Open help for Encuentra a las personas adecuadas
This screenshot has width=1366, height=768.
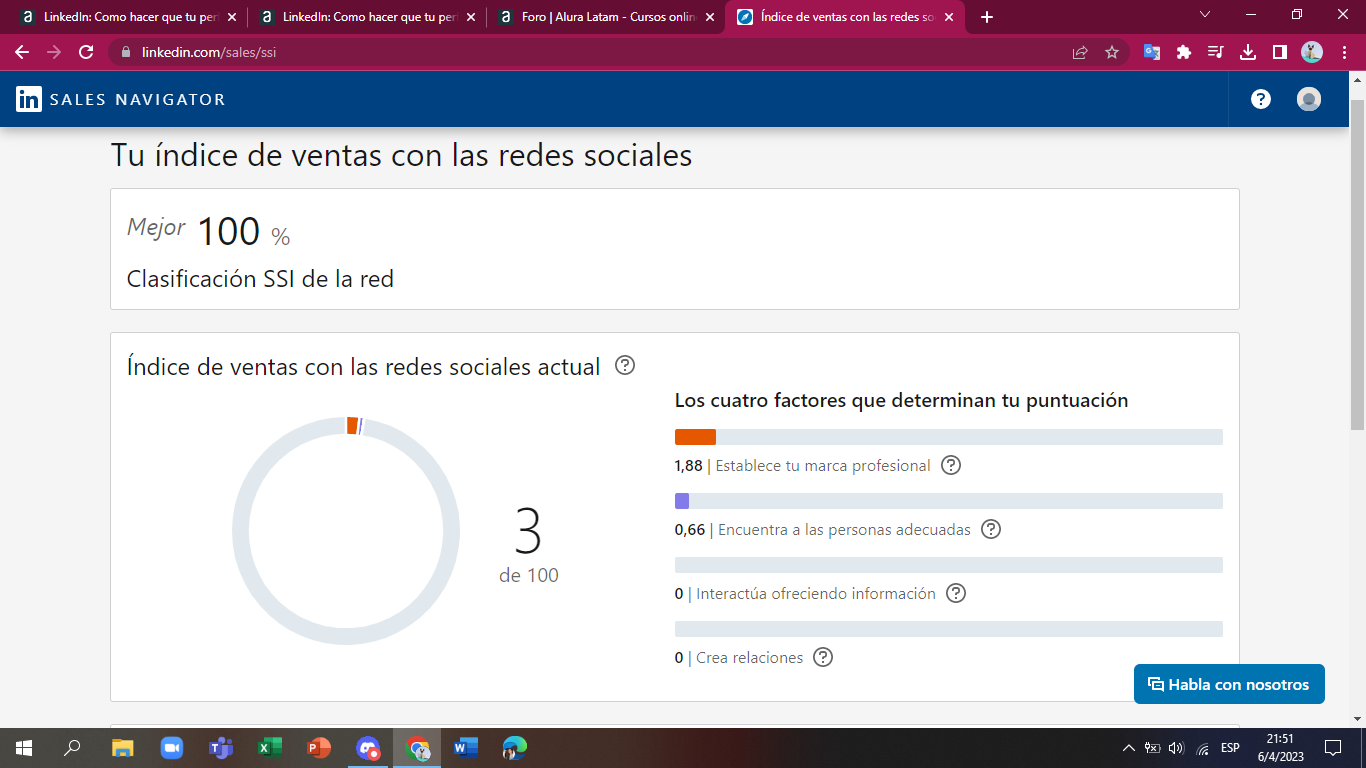pos(991,529)
